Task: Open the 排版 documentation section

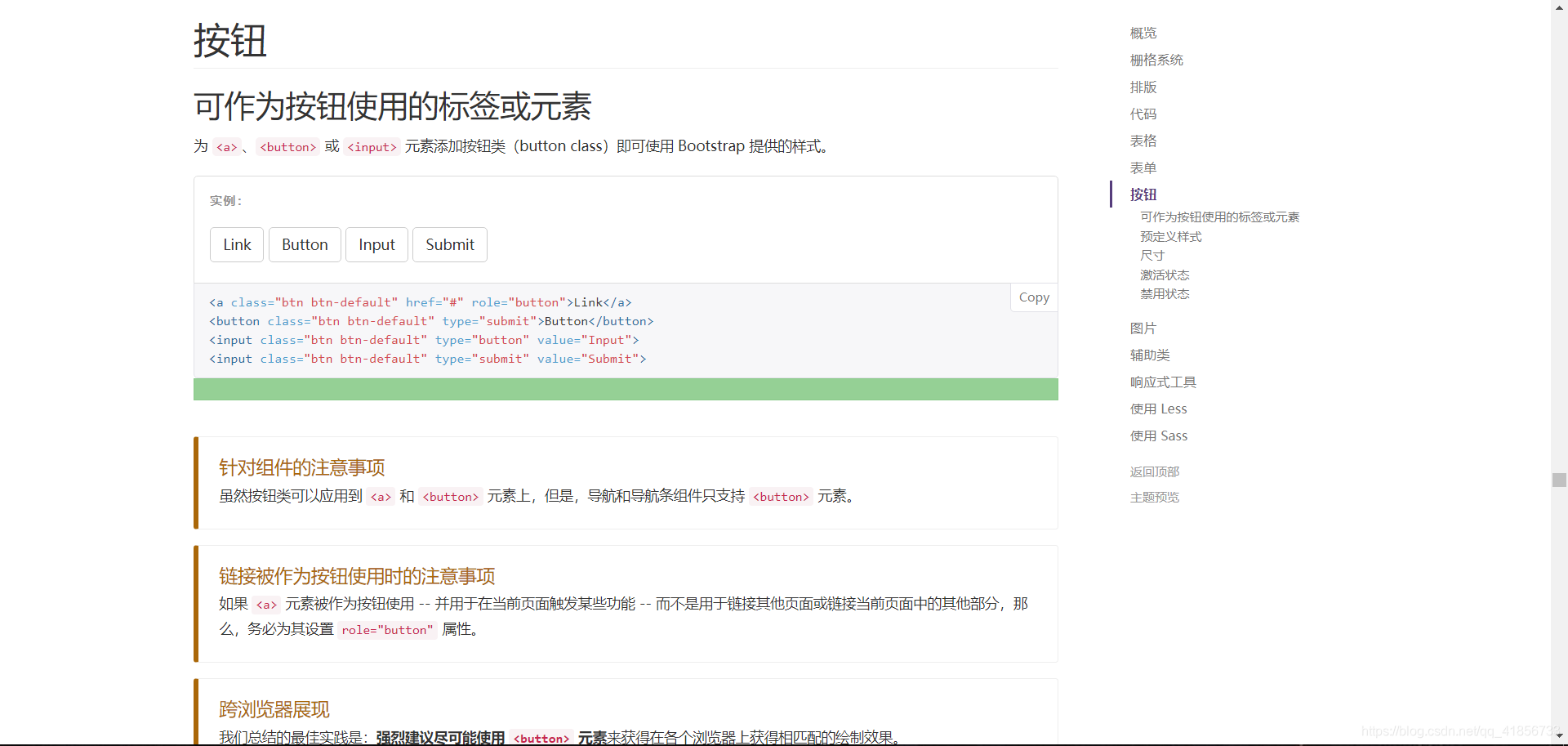Action: click(x=1143, y=87)
